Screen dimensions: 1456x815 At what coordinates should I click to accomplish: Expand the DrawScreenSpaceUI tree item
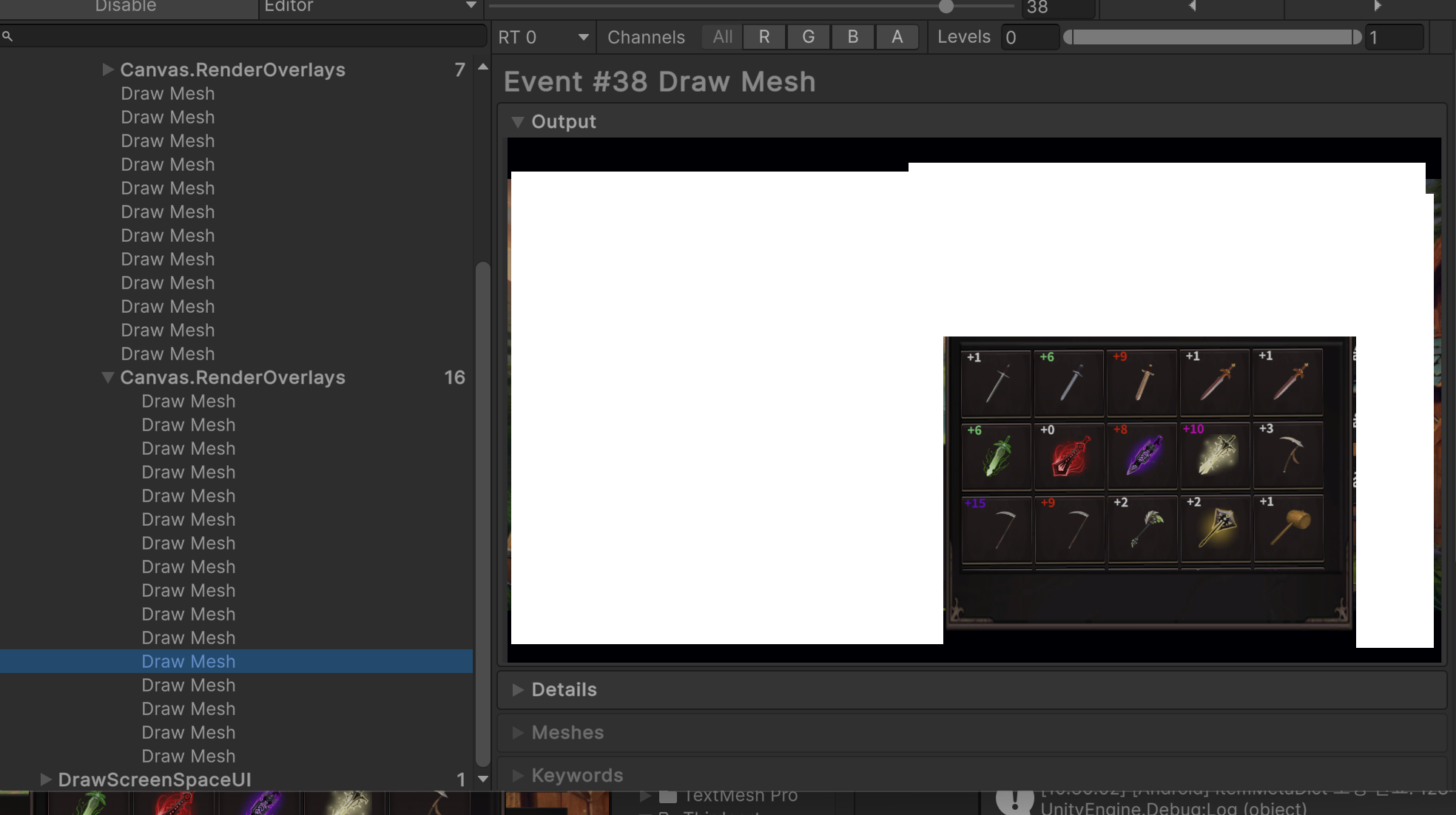click(x=46, y=780)
